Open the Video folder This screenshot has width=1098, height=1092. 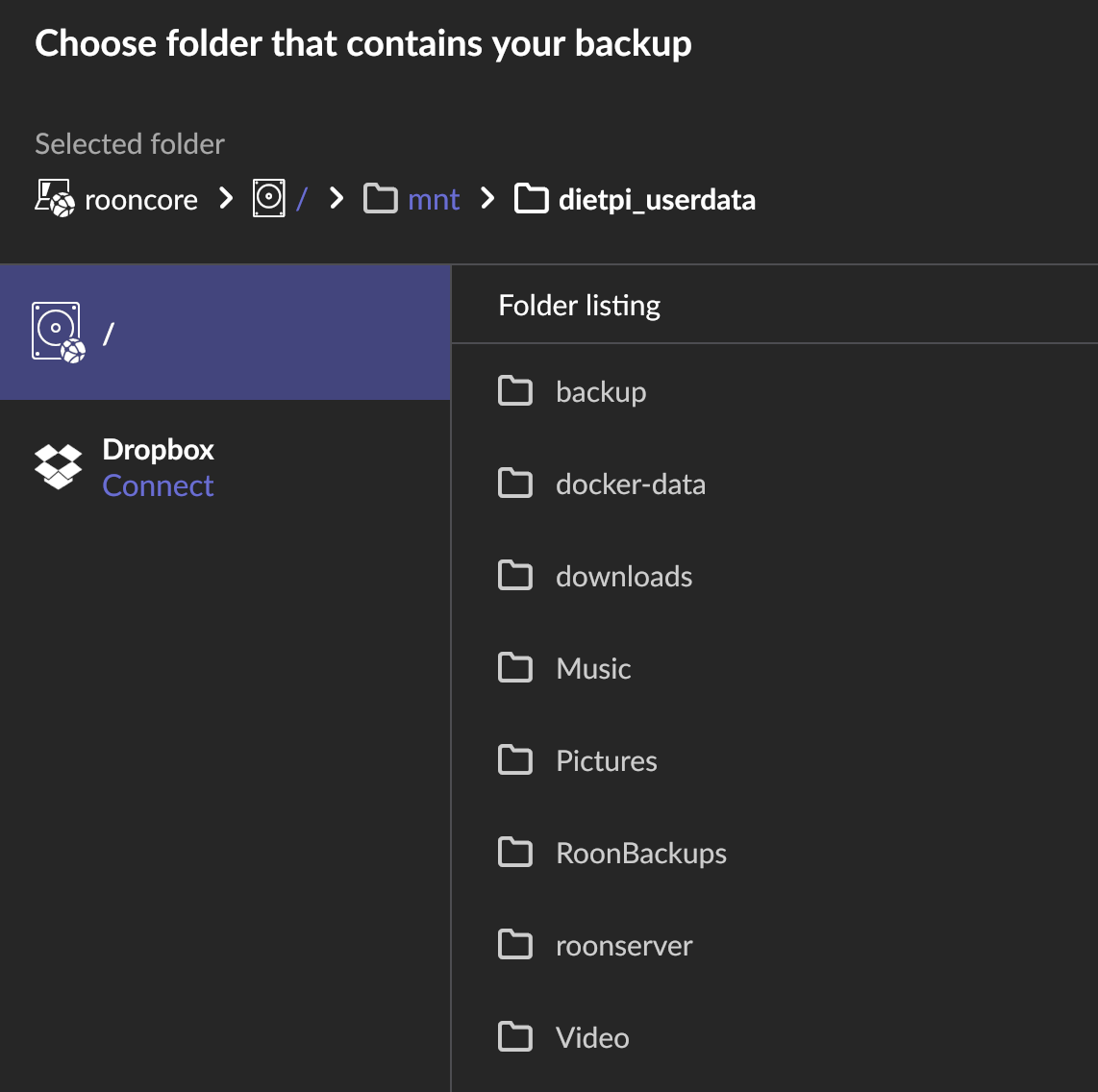click(592, 1038)
